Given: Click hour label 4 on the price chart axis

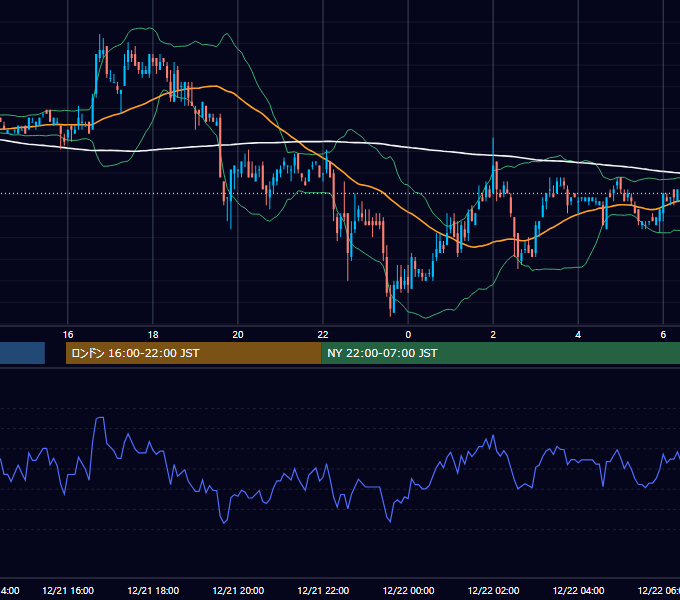Looking at the screenshot, I should tap(578, 335).
